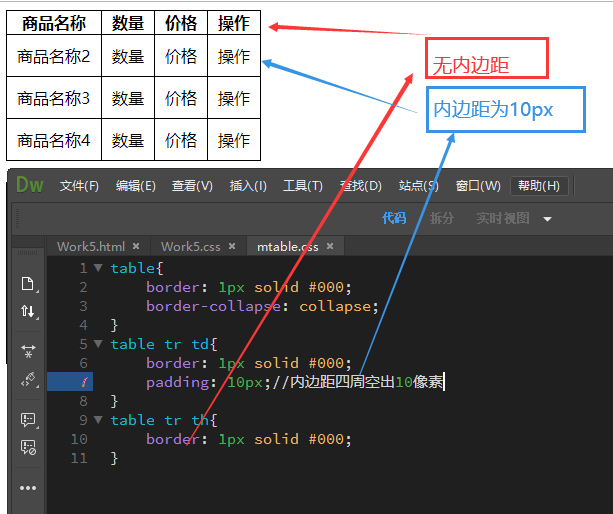This screenshot has height=514, width=613.
Task: Click the format source code icon
Action: click(28, 379)
